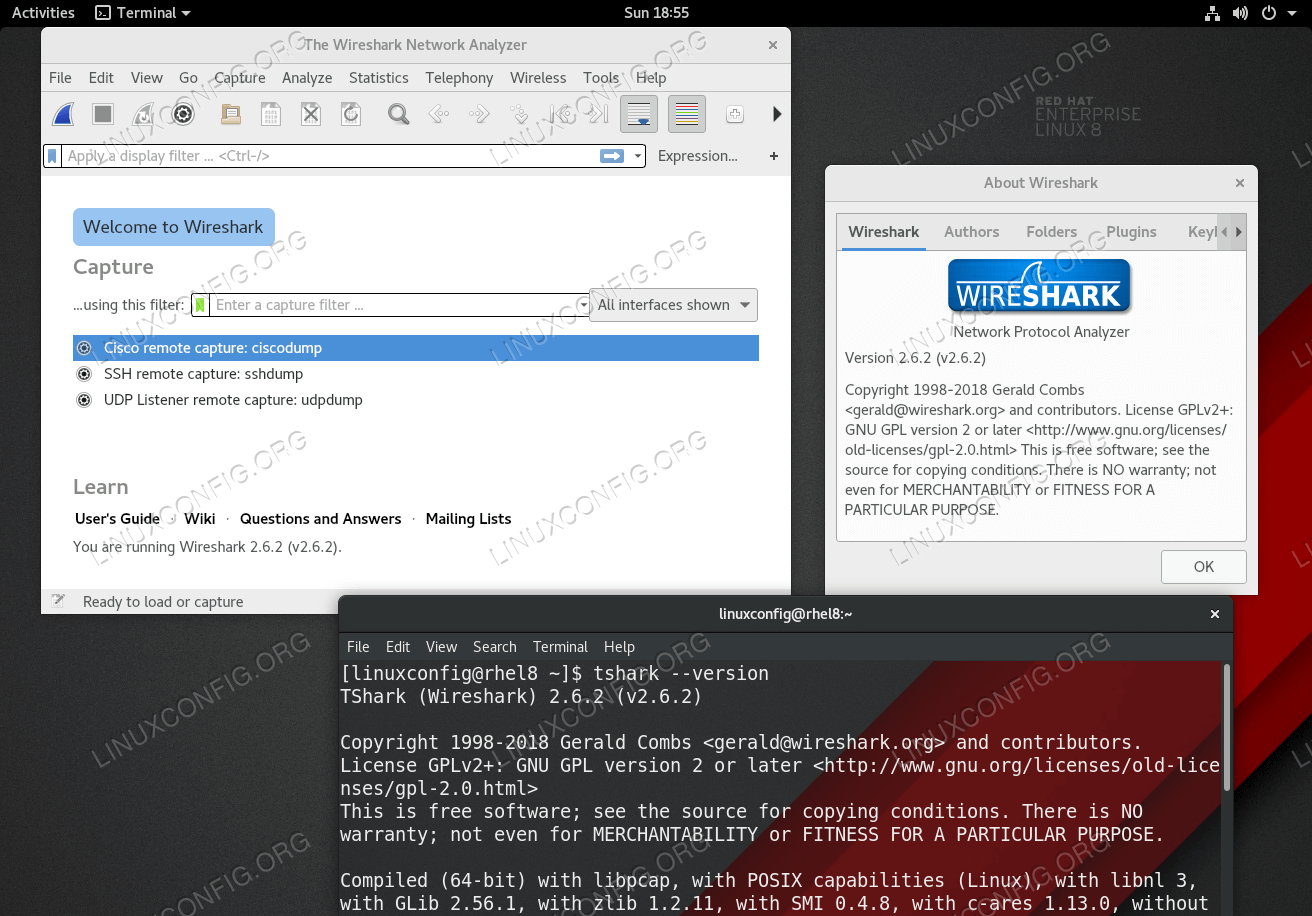
Task: Open Wireshark Statistics menu
Action: click(x=378, y=78)
